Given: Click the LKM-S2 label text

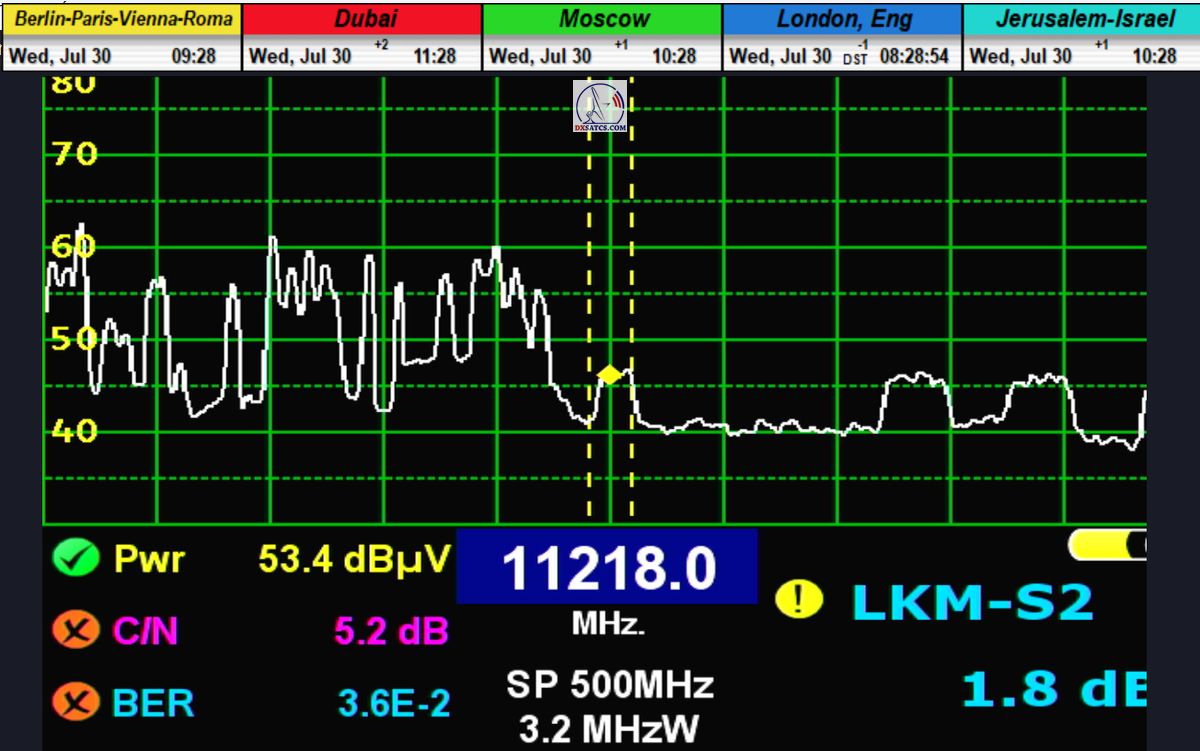Looking at the screenshot, I should 971,603.
